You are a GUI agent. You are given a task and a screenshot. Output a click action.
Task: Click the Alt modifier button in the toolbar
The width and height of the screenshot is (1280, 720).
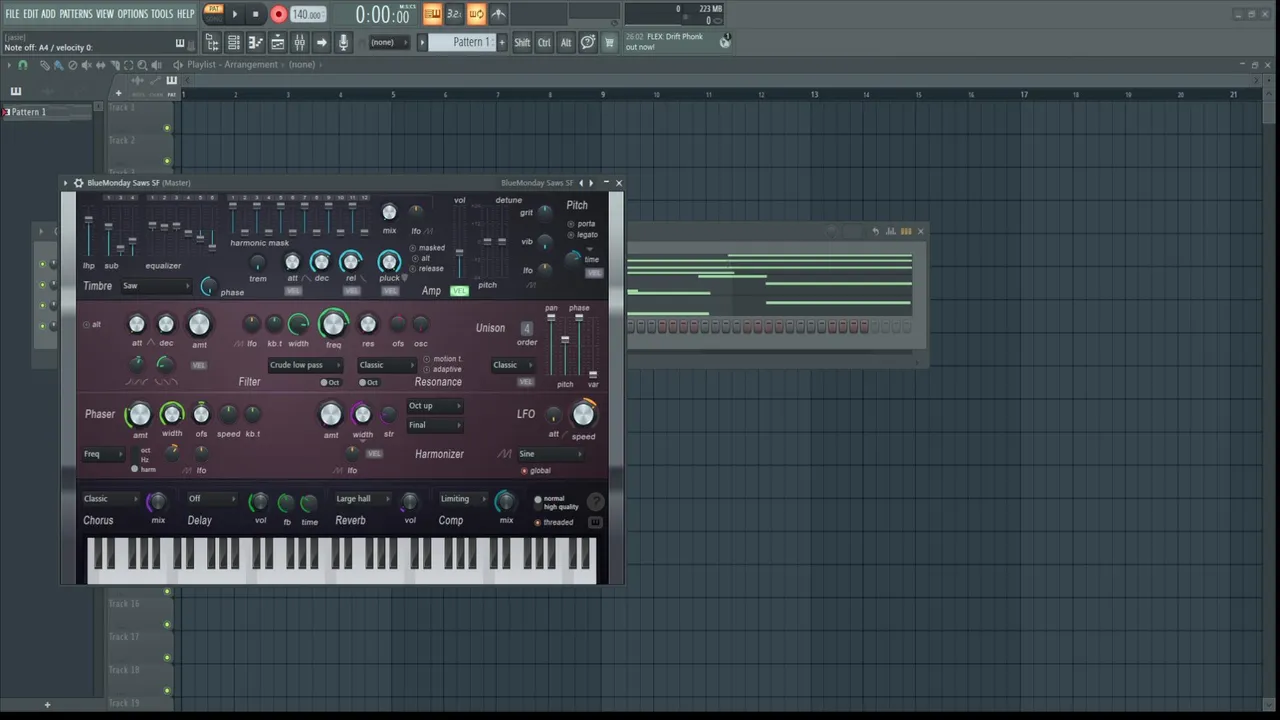[566, 42]
